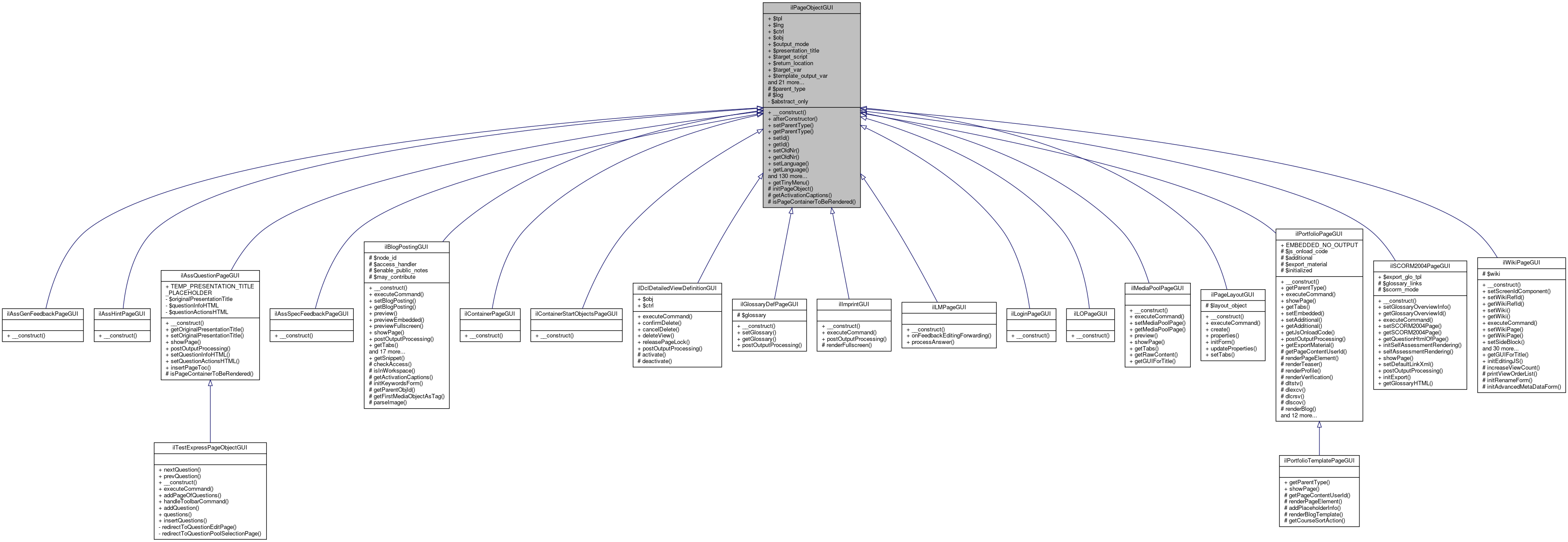This screenshot has height=542, width=1568.
Task: Select the getFirstMediaObjectAsTag() method
Action: click(x=407, y=396)
